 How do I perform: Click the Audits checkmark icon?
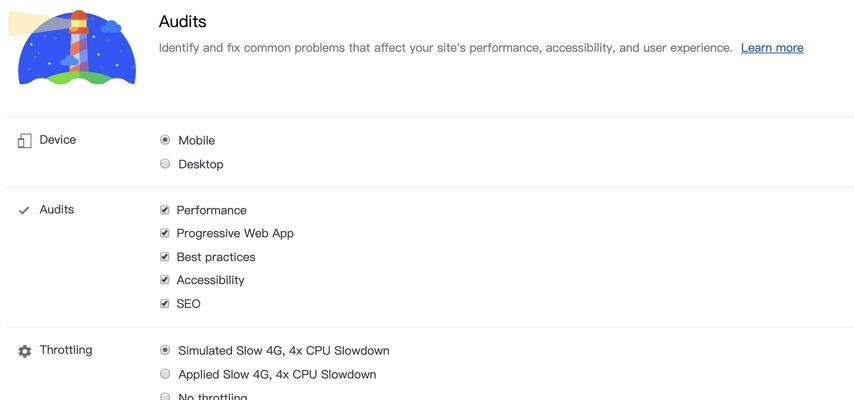tap(24, 210)
